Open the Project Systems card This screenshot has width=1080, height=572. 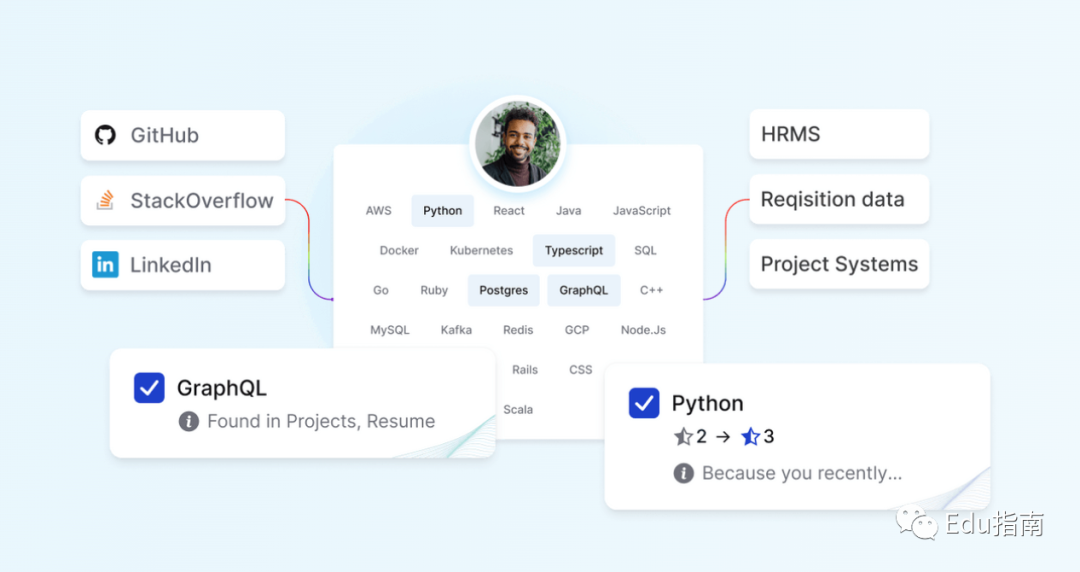(839, 264)
